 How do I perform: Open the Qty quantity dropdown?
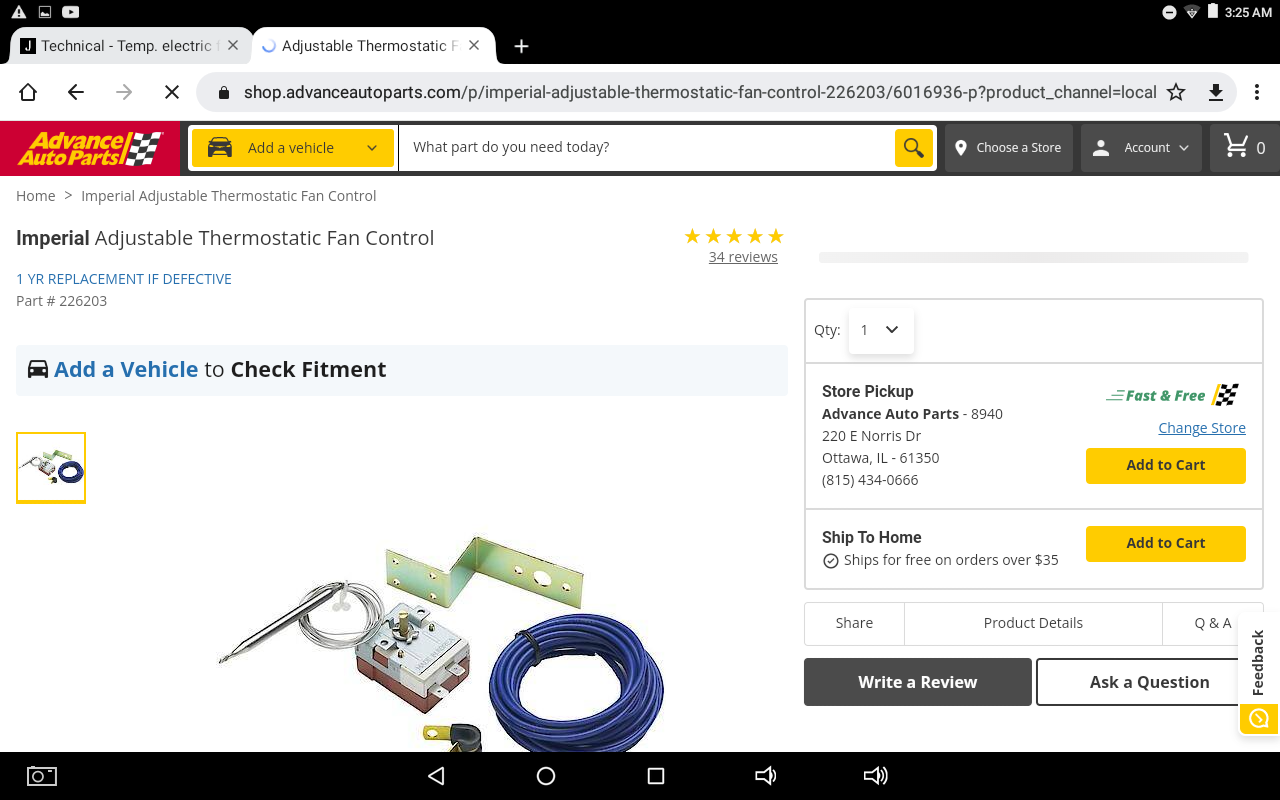point(881,330)
